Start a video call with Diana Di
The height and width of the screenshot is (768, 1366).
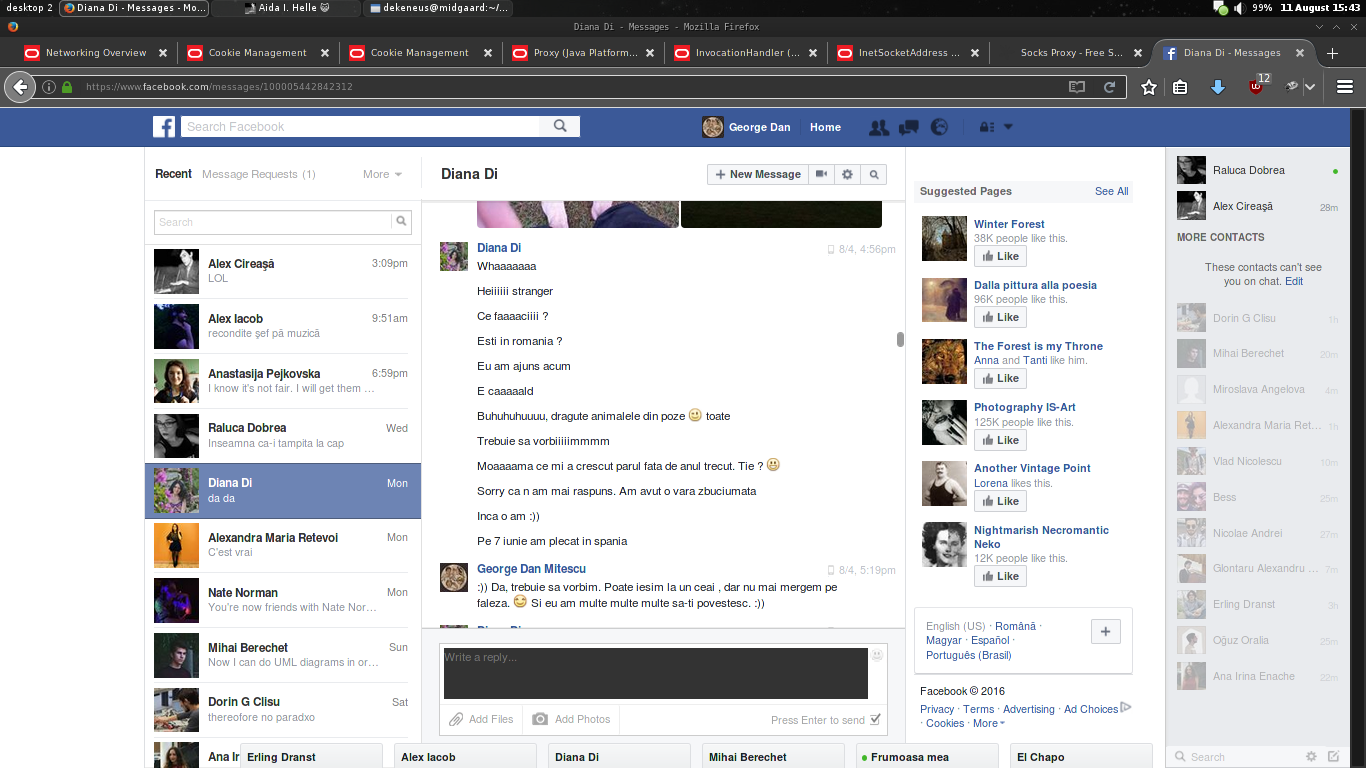tap(822, 174)
